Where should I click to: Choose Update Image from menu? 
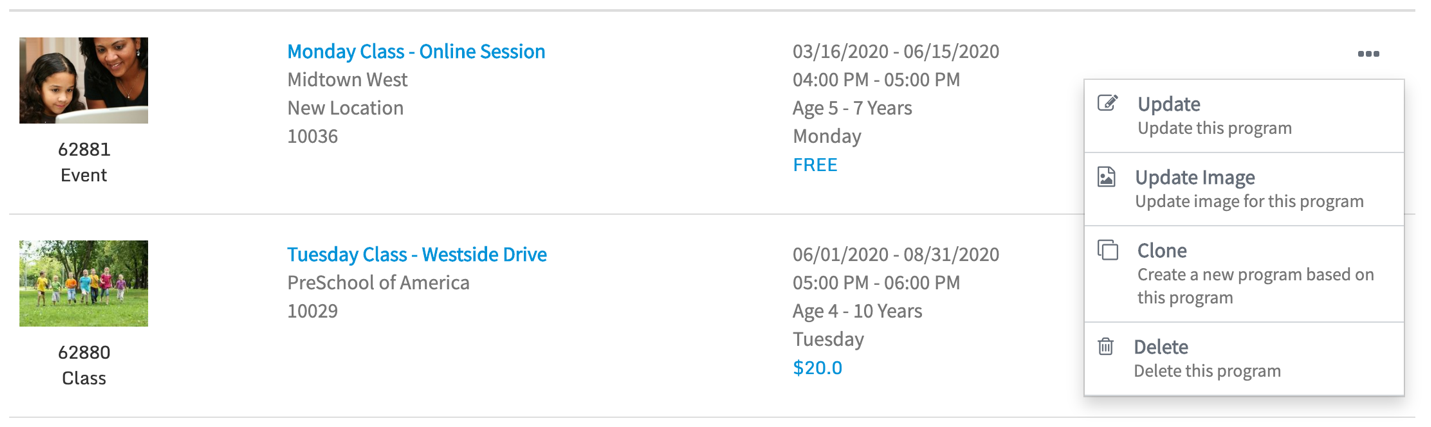1194,177
